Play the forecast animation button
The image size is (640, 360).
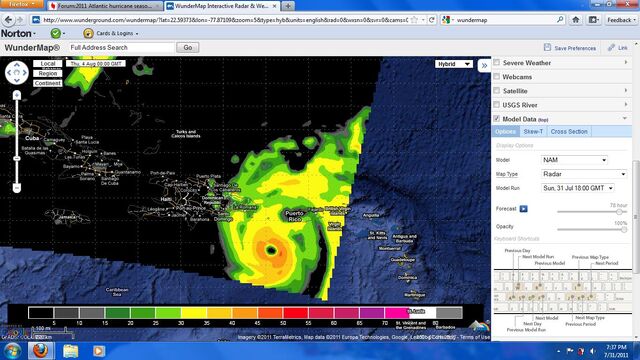pos(523,209)
